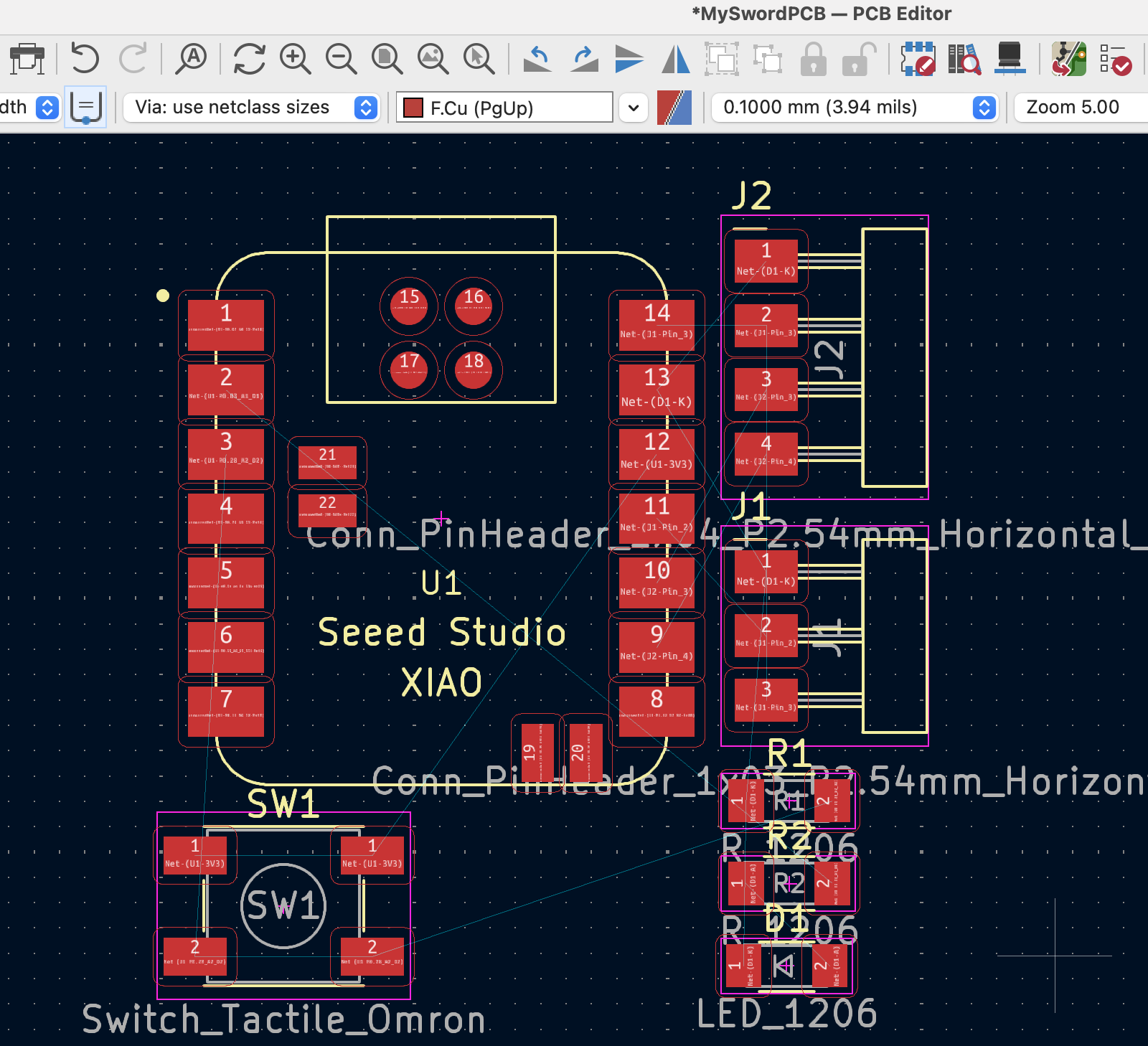
Task: Zoom to fit the page
Action: click(x=387, y=59)
